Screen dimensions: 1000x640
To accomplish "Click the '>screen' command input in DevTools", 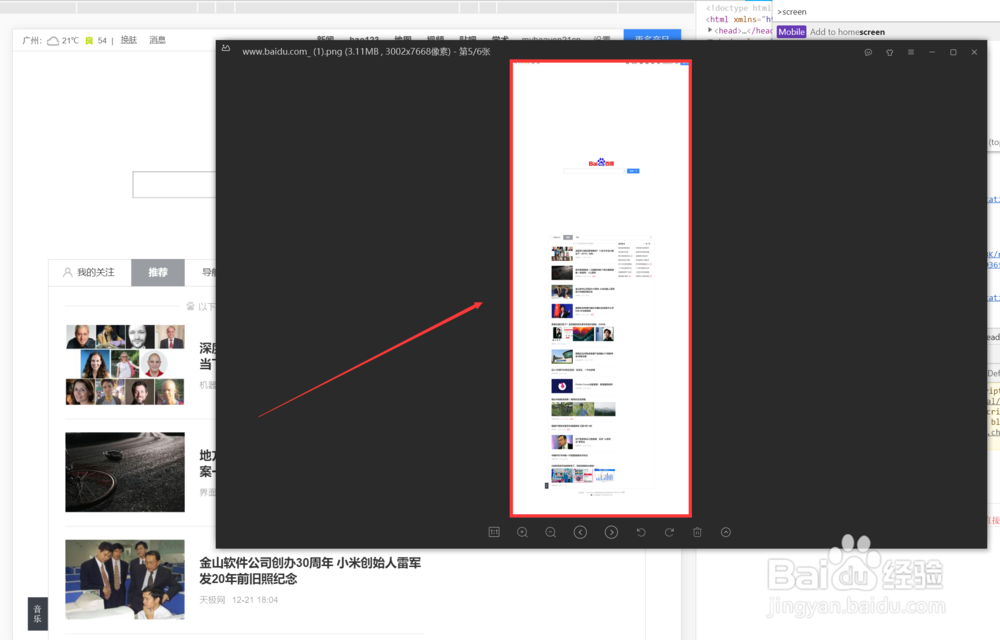I will (x=886, y=11).
